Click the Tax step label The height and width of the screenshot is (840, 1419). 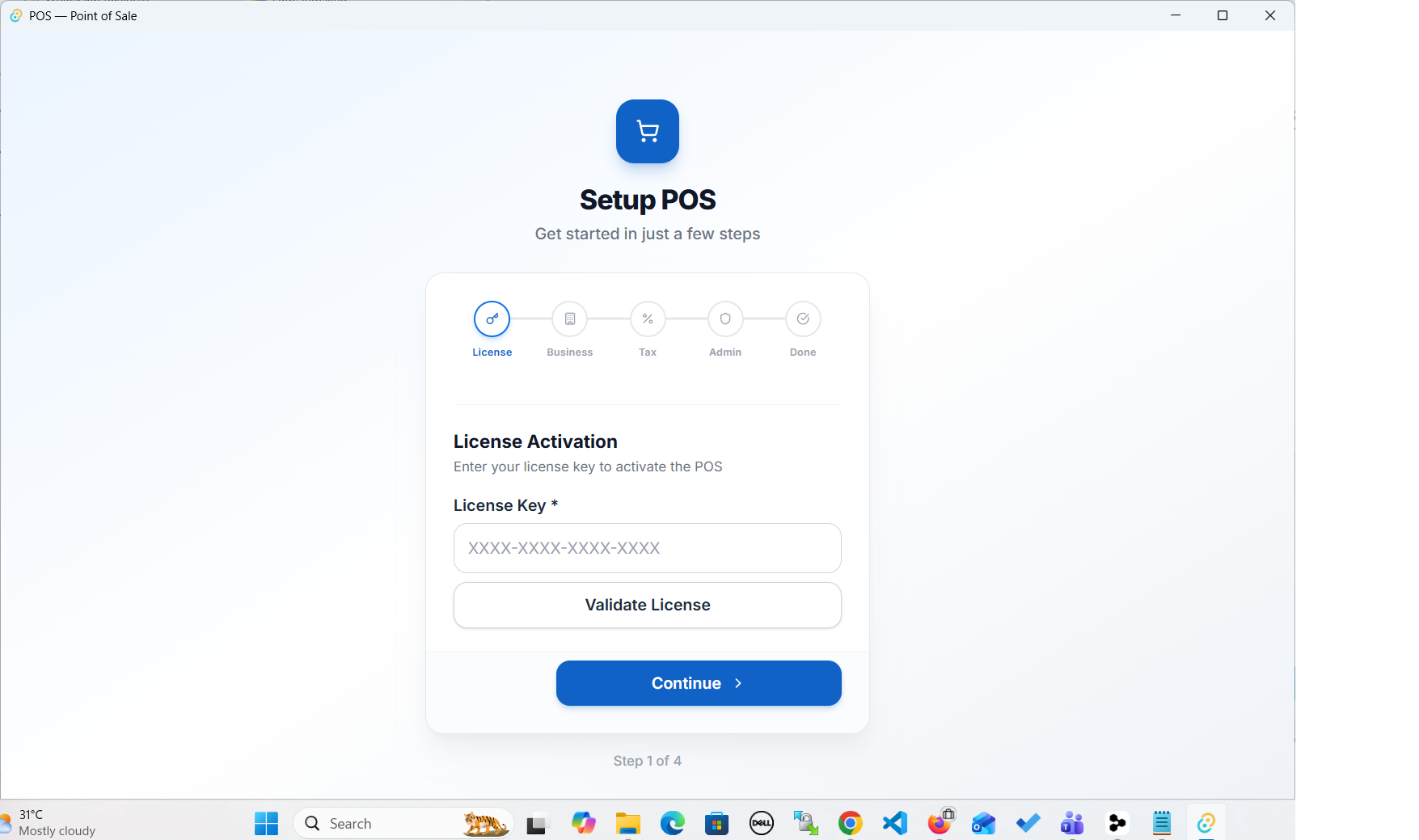[648, 352]
